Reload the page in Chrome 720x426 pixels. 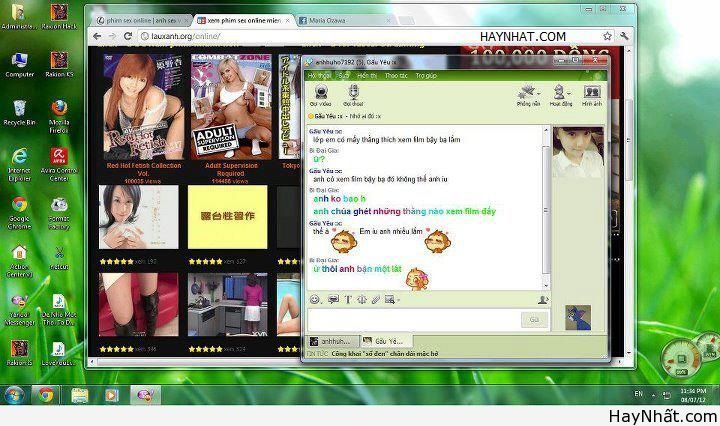tap(128, 36)
